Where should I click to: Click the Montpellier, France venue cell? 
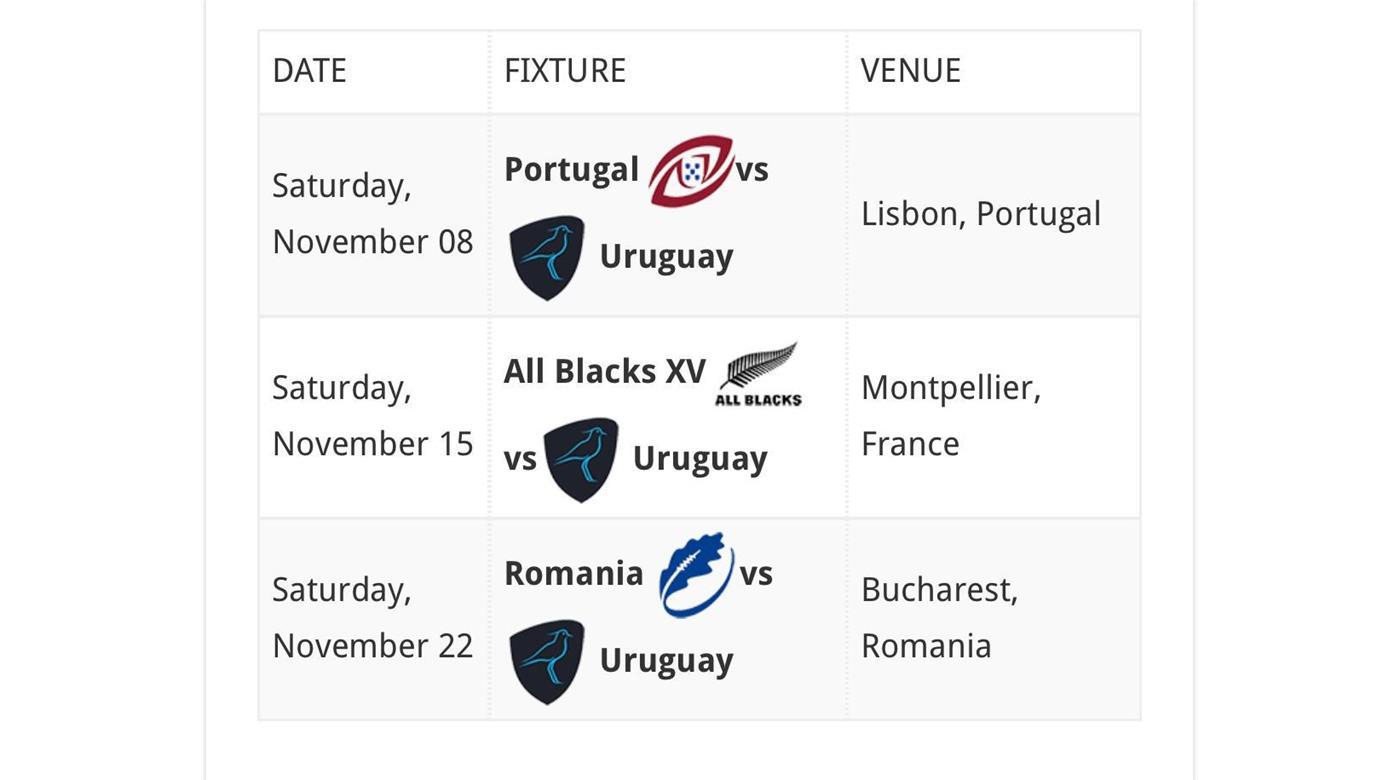[x=950, y=416]
